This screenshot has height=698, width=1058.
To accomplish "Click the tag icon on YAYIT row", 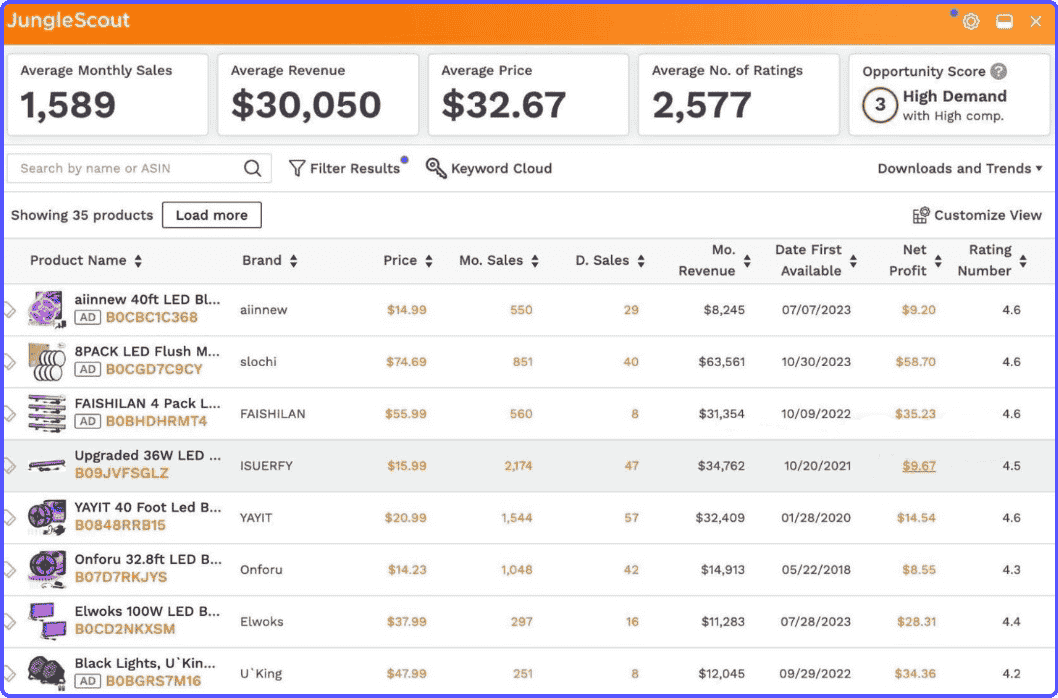I will [x=9, y=518].
